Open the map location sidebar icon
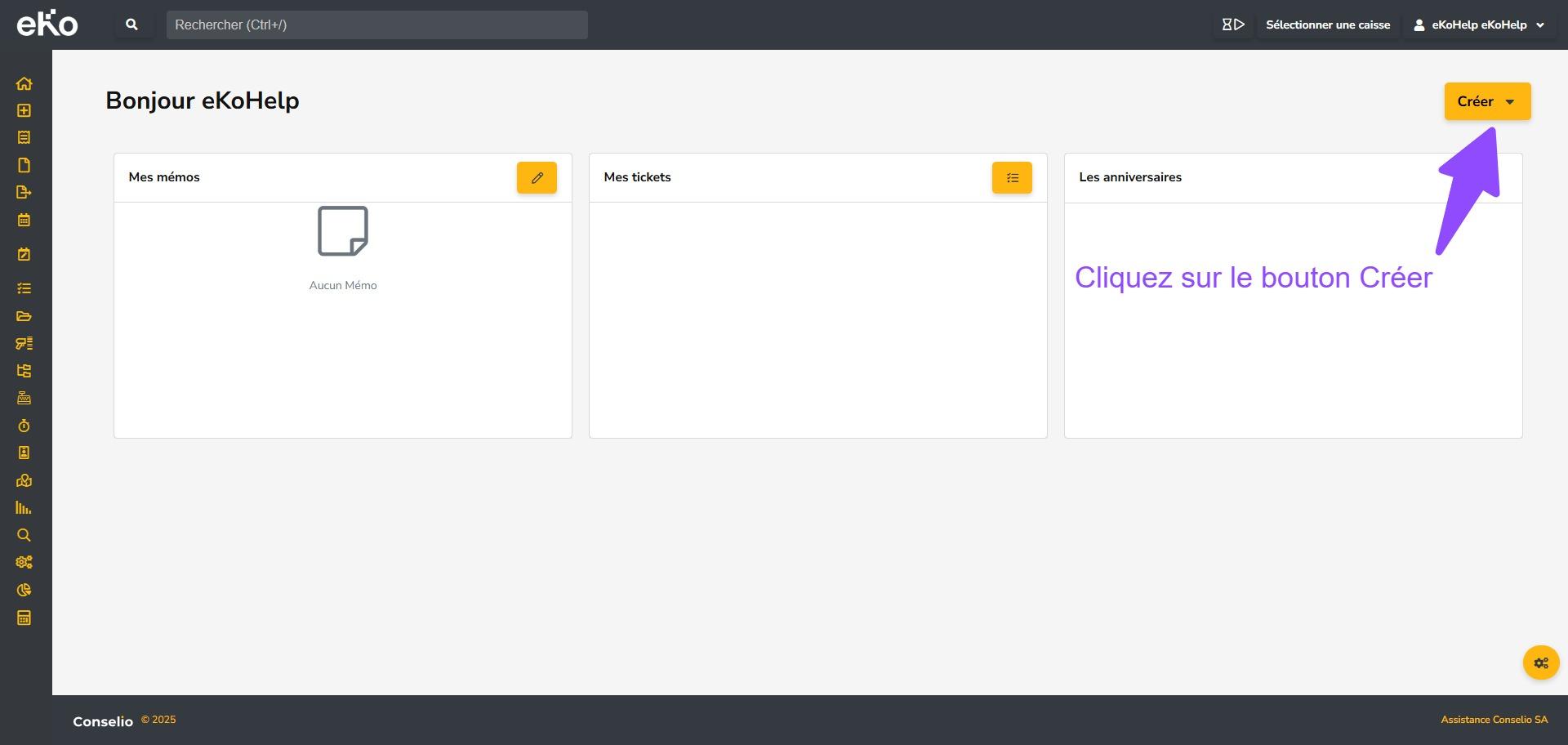 point(24,480)
